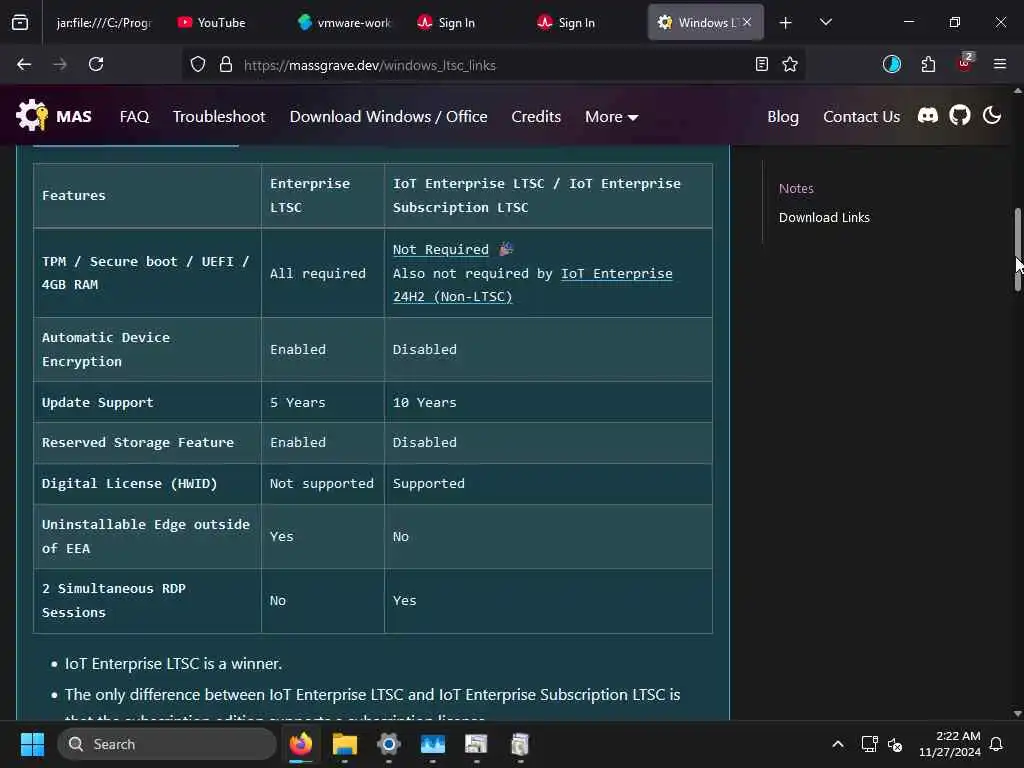Open the blue circular extension icon
Image resolution: width=1024 pixels, height=768 pixels.
[x=891, y=64]
